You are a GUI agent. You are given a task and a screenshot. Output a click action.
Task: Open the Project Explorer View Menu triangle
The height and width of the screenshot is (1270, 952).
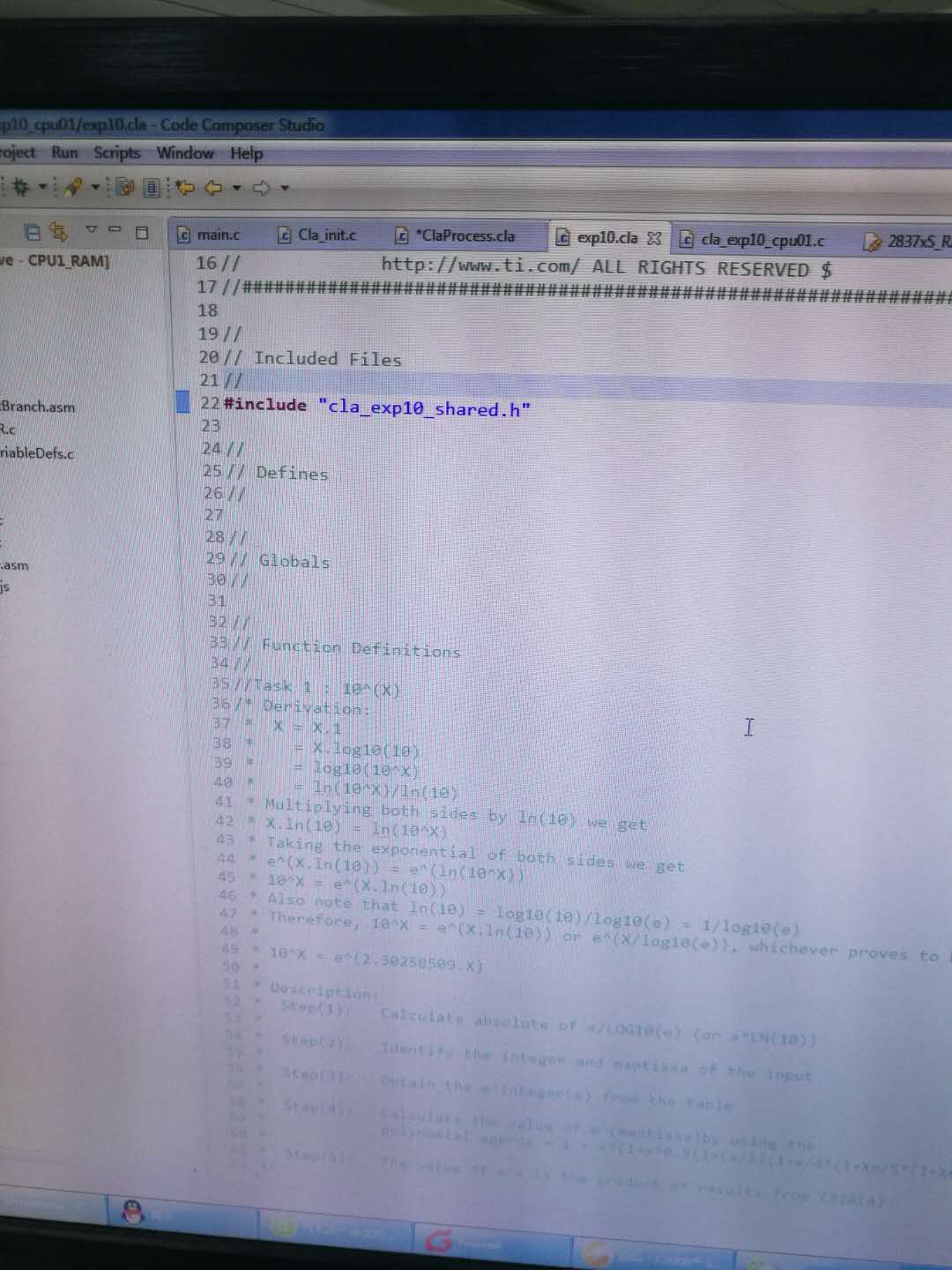pyautogui.click(x=91, y=229)
